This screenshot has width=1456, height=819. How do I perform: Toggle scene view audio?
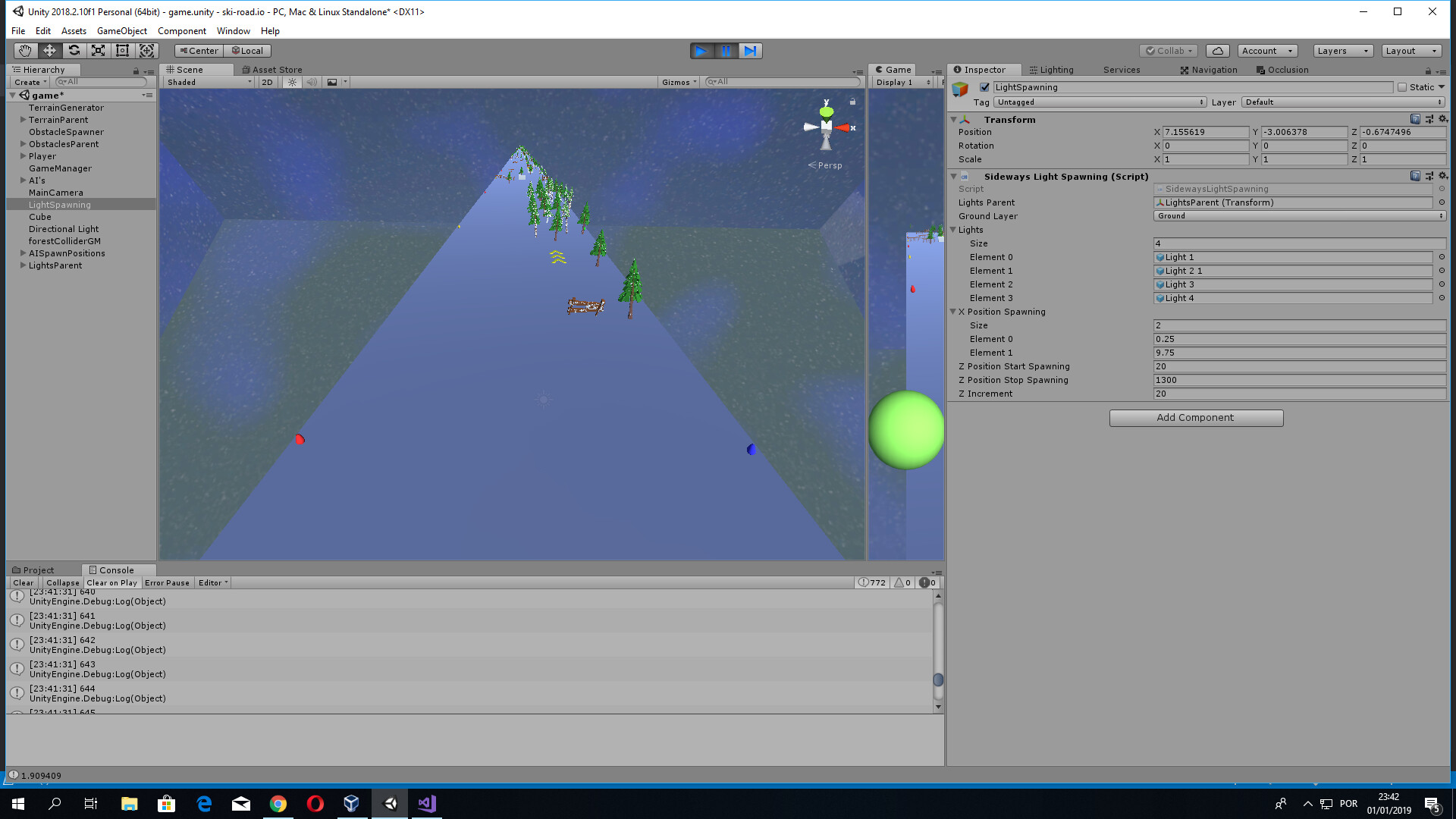pyautogui.click(x=312, y=82)
